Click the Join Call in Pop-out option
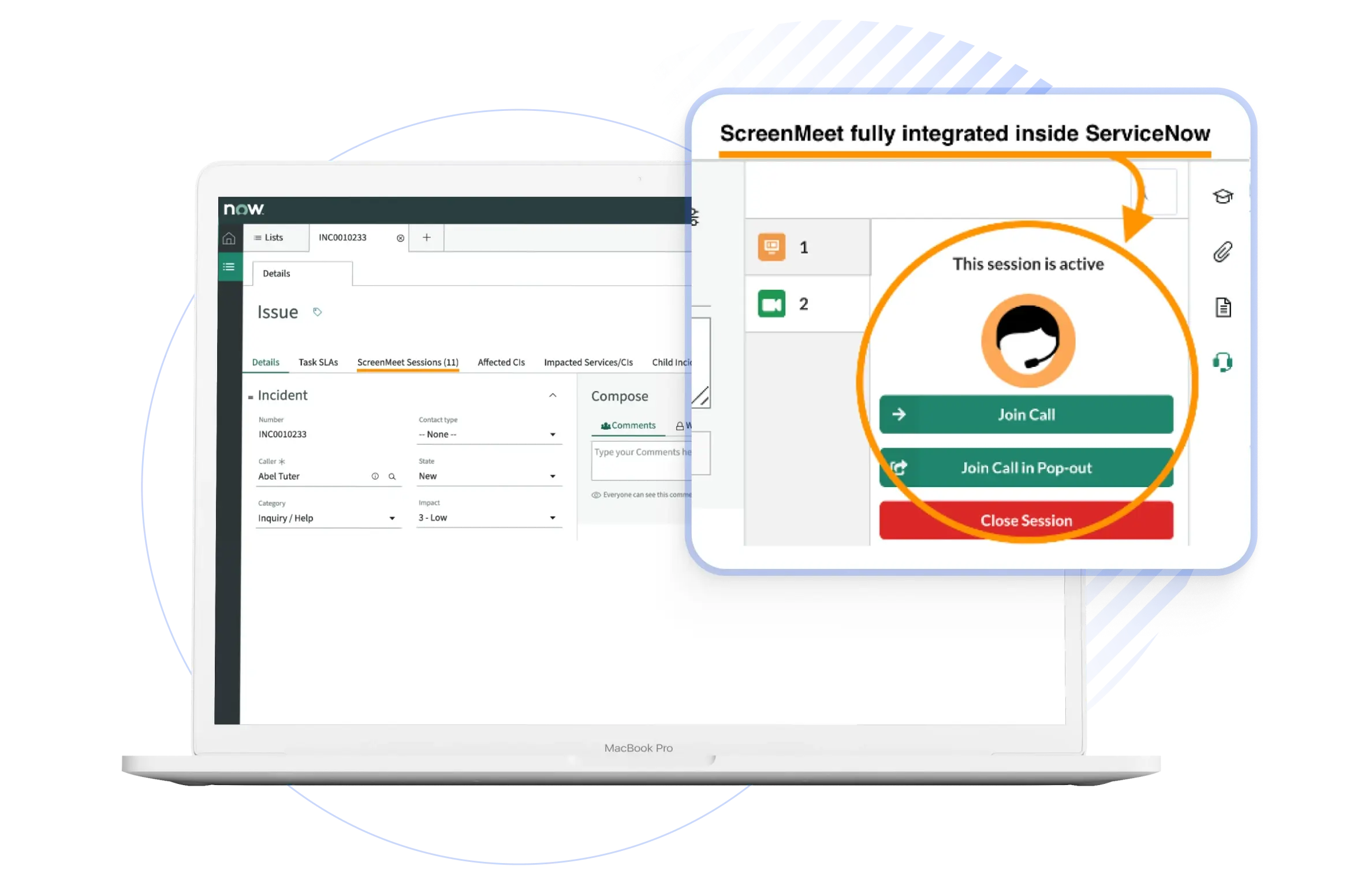Screen dimensions: 1372x885 coord(1027,467)
